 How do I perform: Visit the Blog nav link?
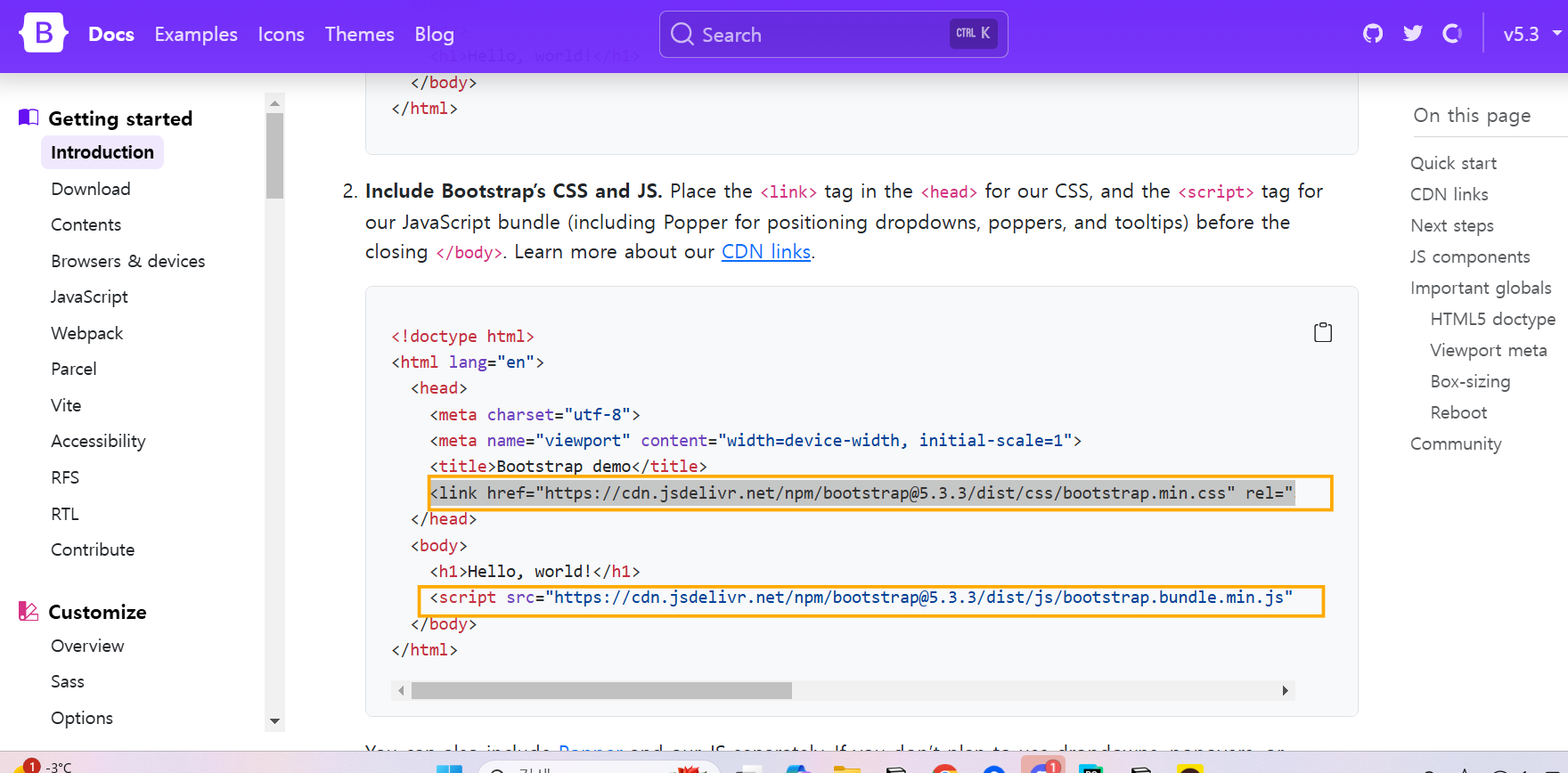tap(435, 34)
